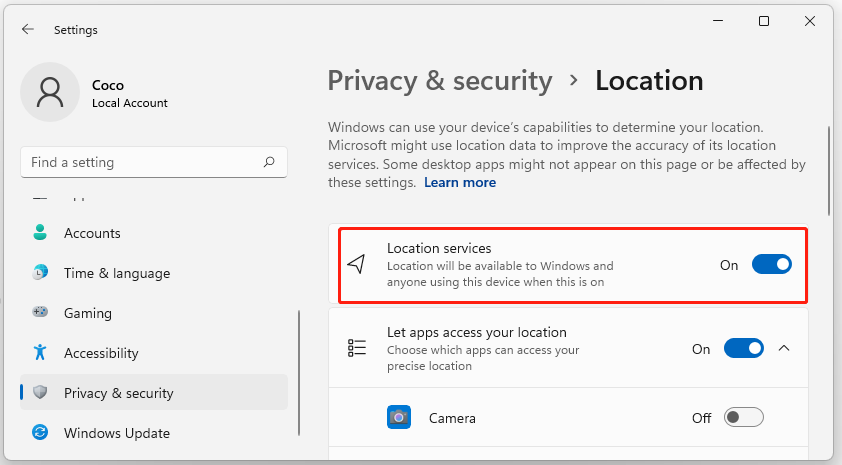Maximize the Settings window
This screenshot has height=465, width=842.
pos(764,21)
